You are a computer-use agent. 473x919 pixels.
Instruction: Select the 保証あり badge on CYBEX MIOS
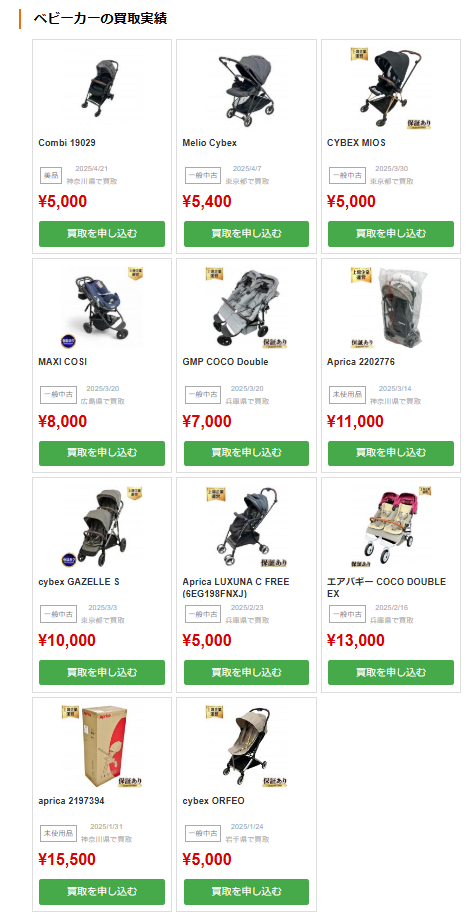[x=419, y=124]
